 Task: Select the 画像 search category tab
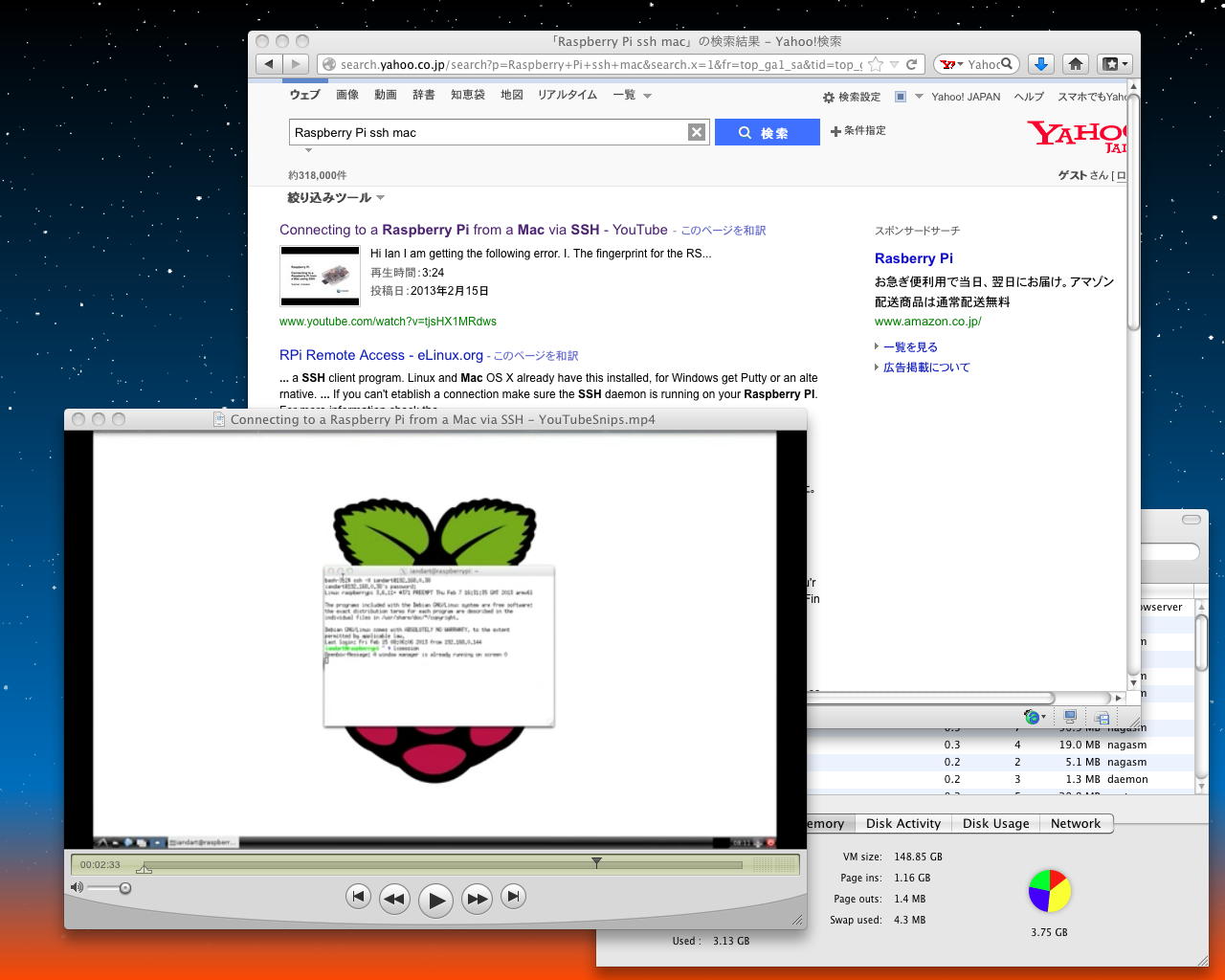[347, 95]
